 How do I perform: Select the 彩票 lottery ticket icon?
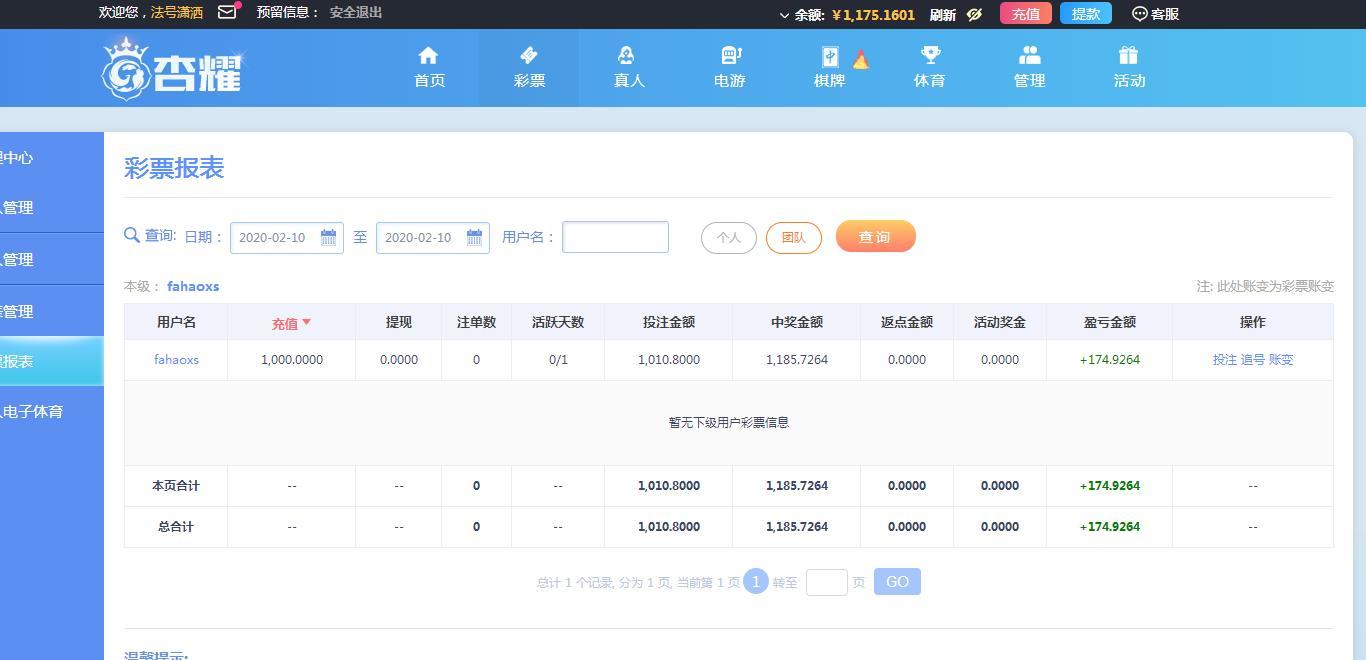click(x=528, y=55)
